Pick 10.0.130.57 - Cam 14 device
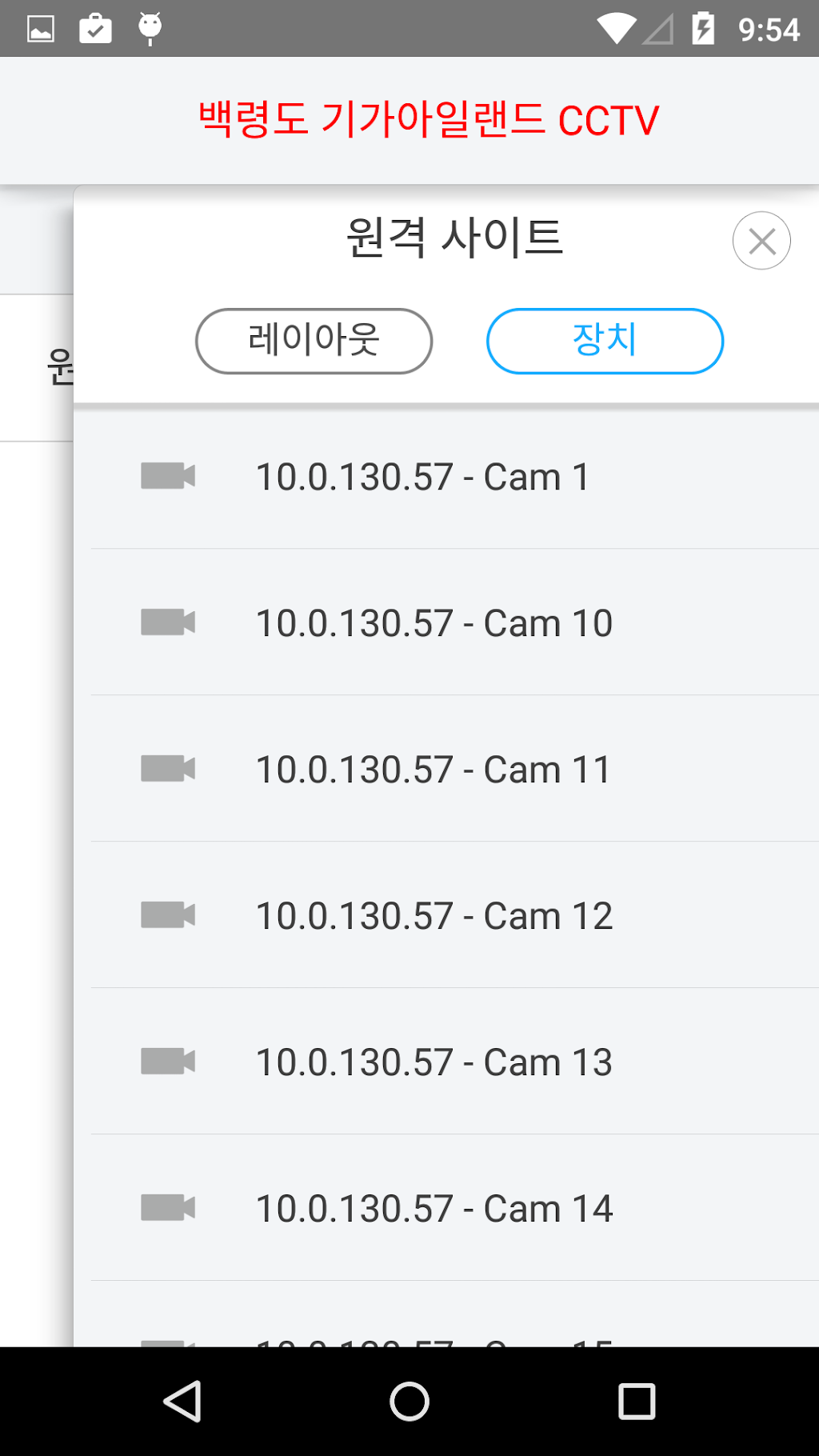 (433, 1210)
